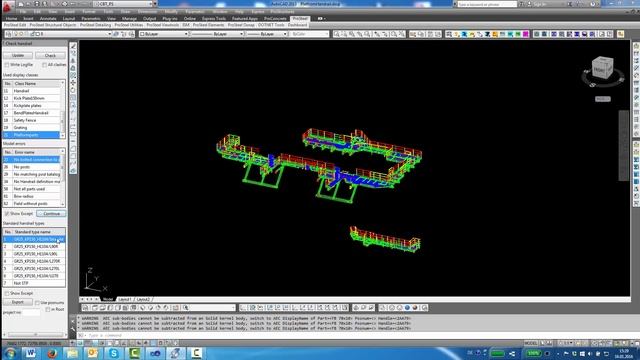Select the Platformparts class row
This screenshot has width=640, height=360.
32,135
